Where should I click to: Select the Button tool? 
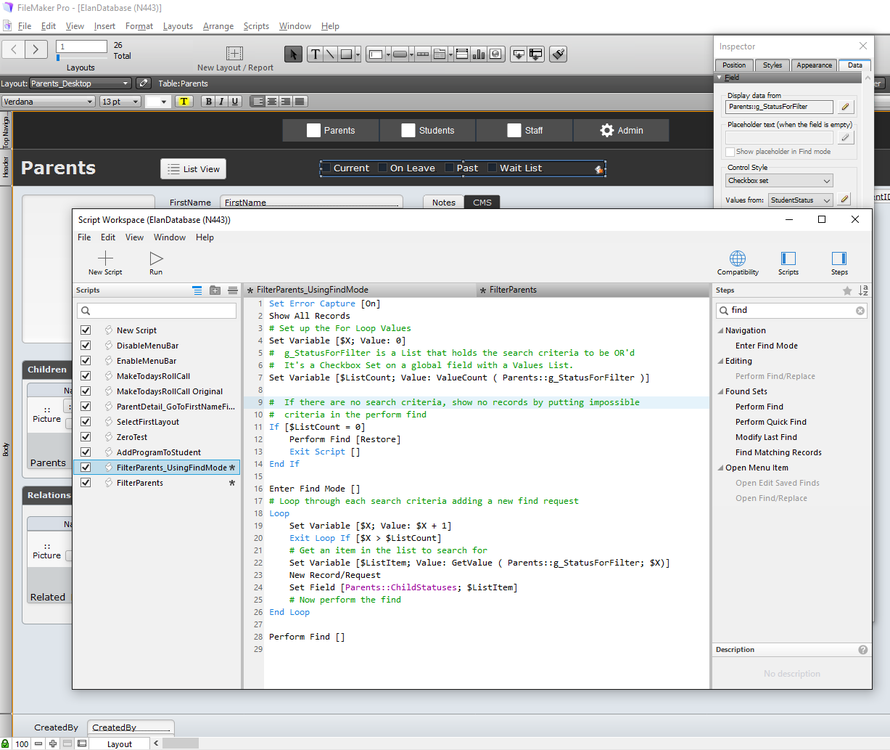coord(400,55)
